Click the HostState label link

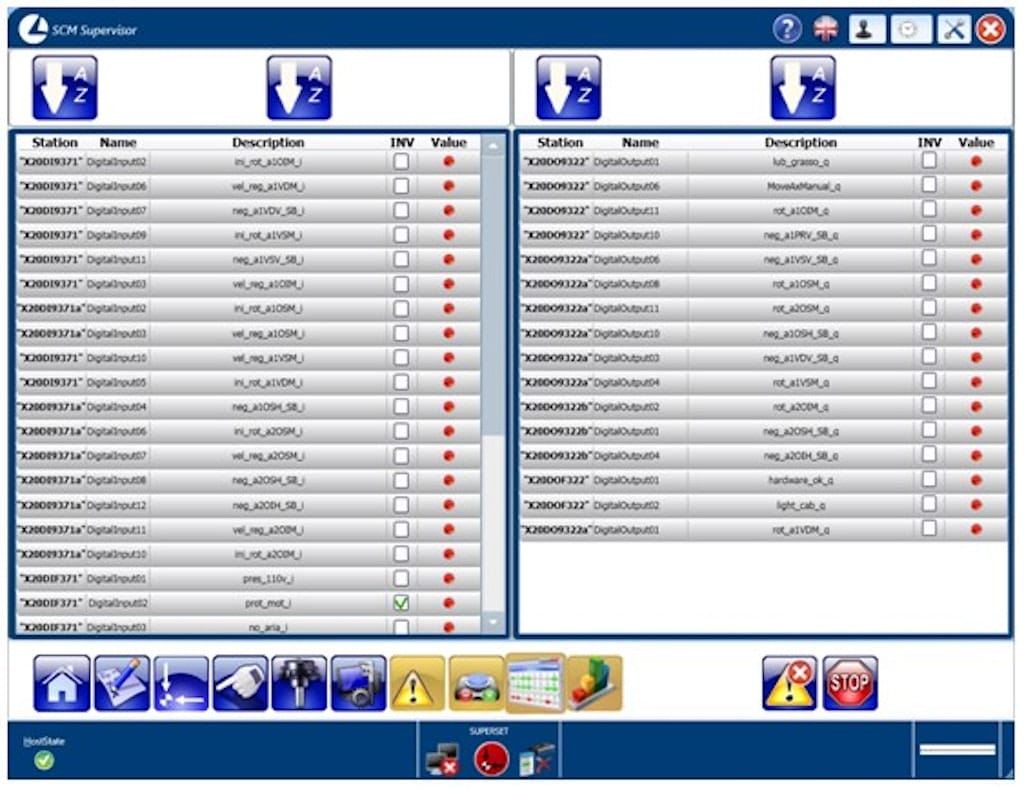(37, 741)
